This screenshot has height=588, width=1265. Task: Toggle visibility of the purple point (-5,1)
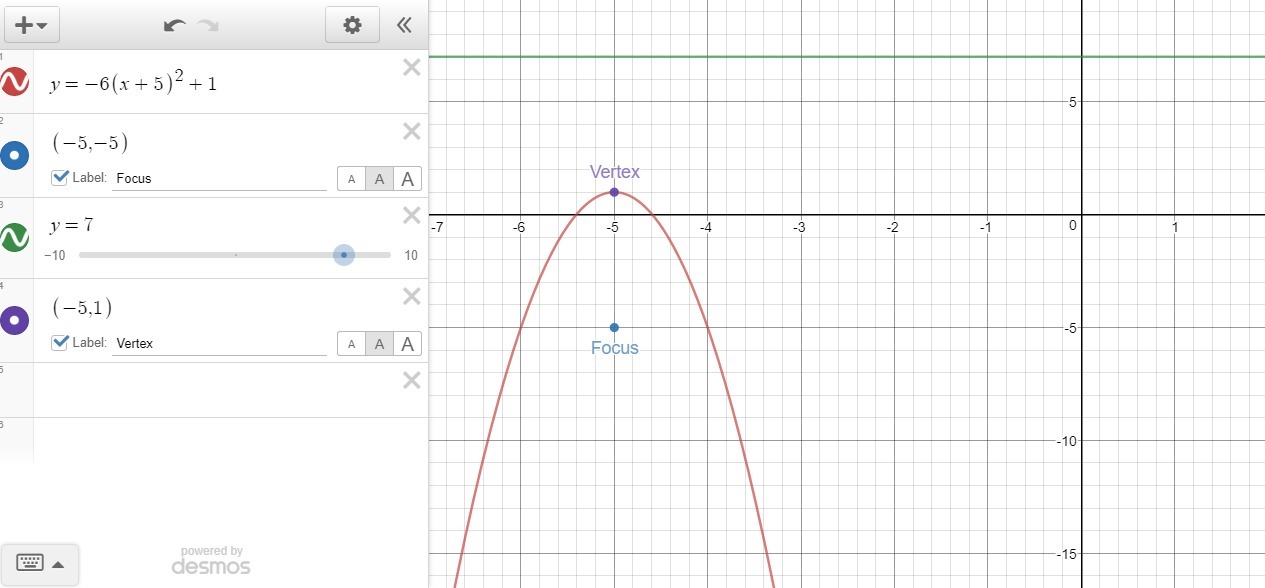coord(15,321)
